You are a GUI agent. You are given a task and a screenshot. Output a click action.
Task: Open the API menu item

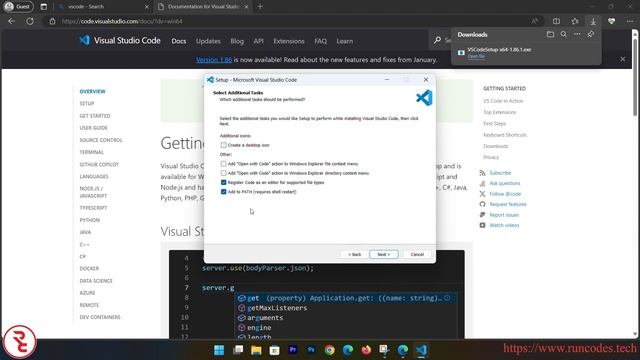(x=258, y=41)
